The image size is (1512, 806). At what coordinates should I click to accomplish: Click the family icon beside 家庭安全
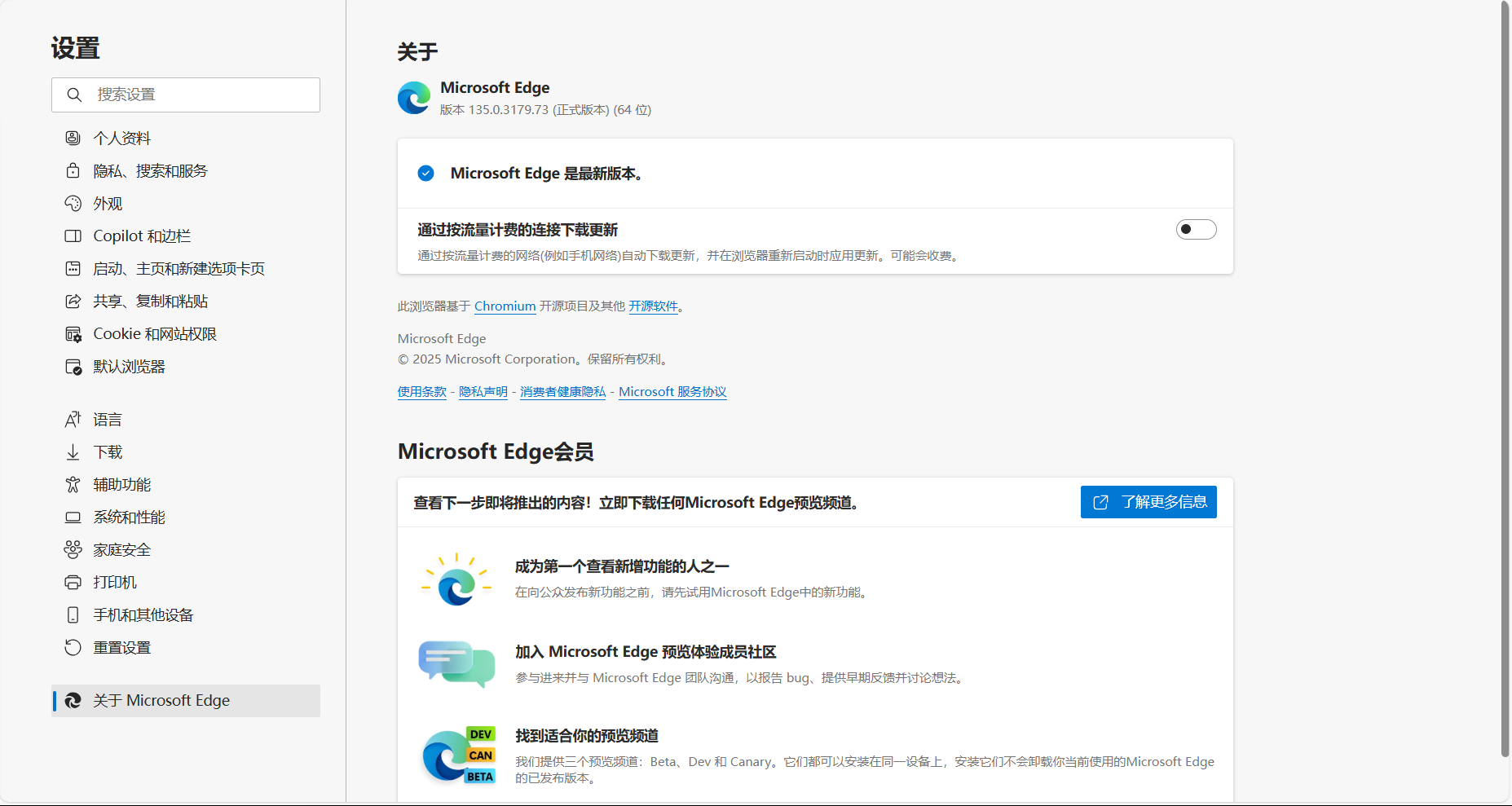(73, 549)
